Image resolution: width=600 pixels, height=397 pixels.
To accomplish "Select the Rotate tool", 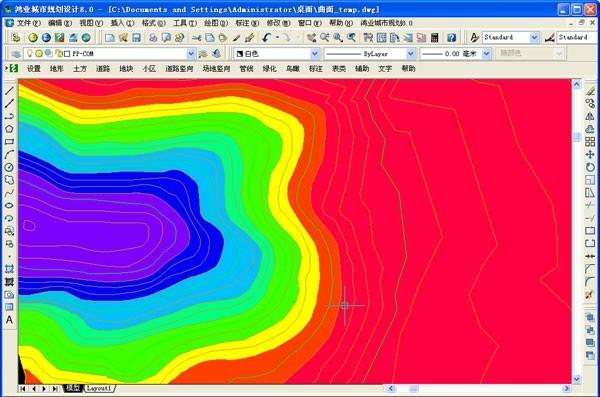I will tap(590, 167).
